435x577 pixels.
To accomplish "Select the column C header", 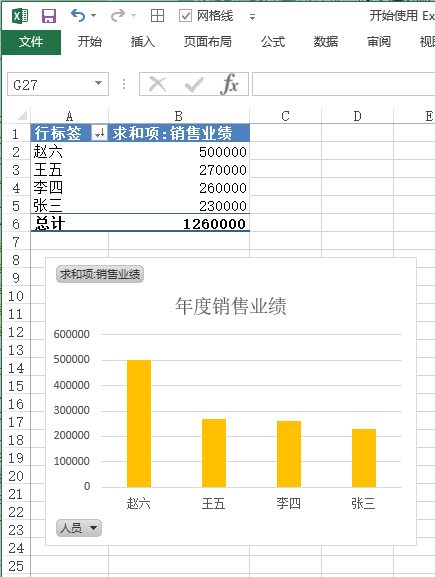I will click(x=285, y=116).
